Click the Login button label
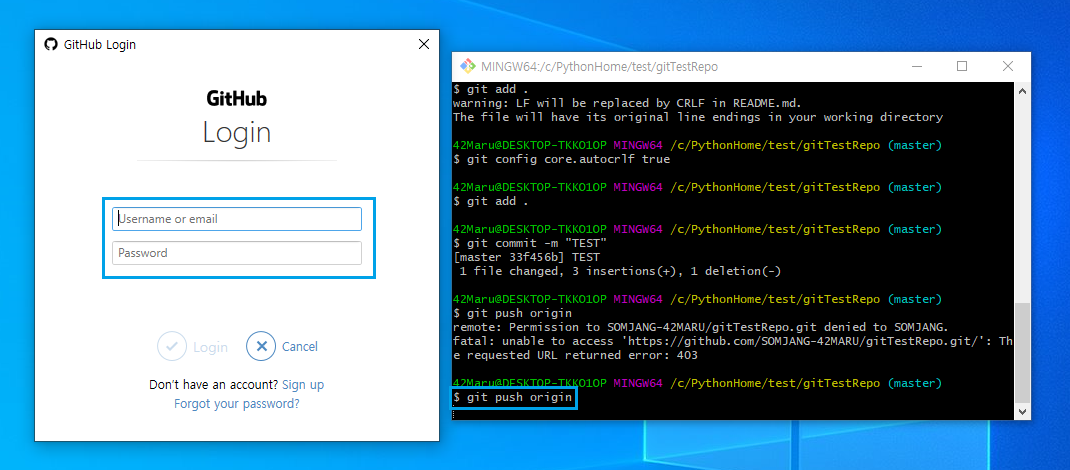The height and width of the screenshot is (470, 1070). 210,347
